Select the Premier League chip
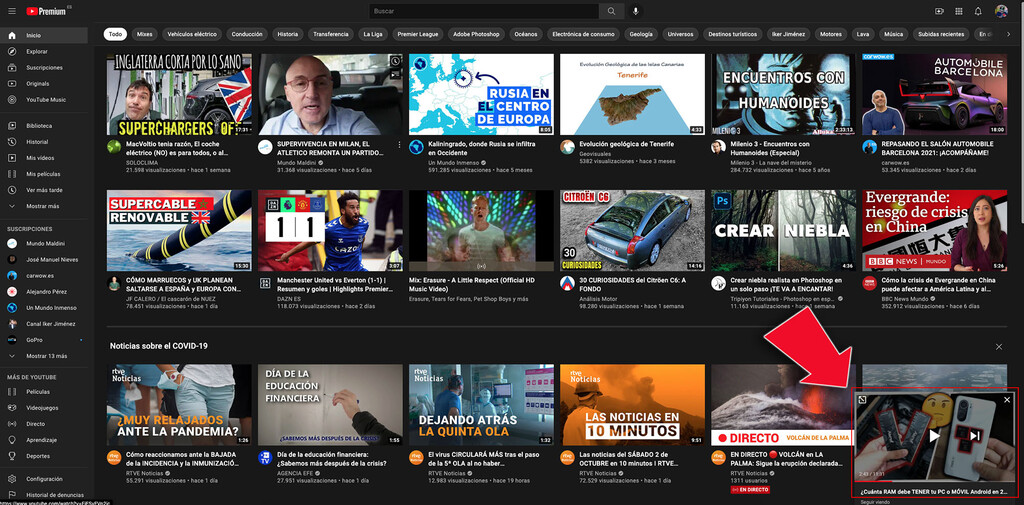 (418, 34)
